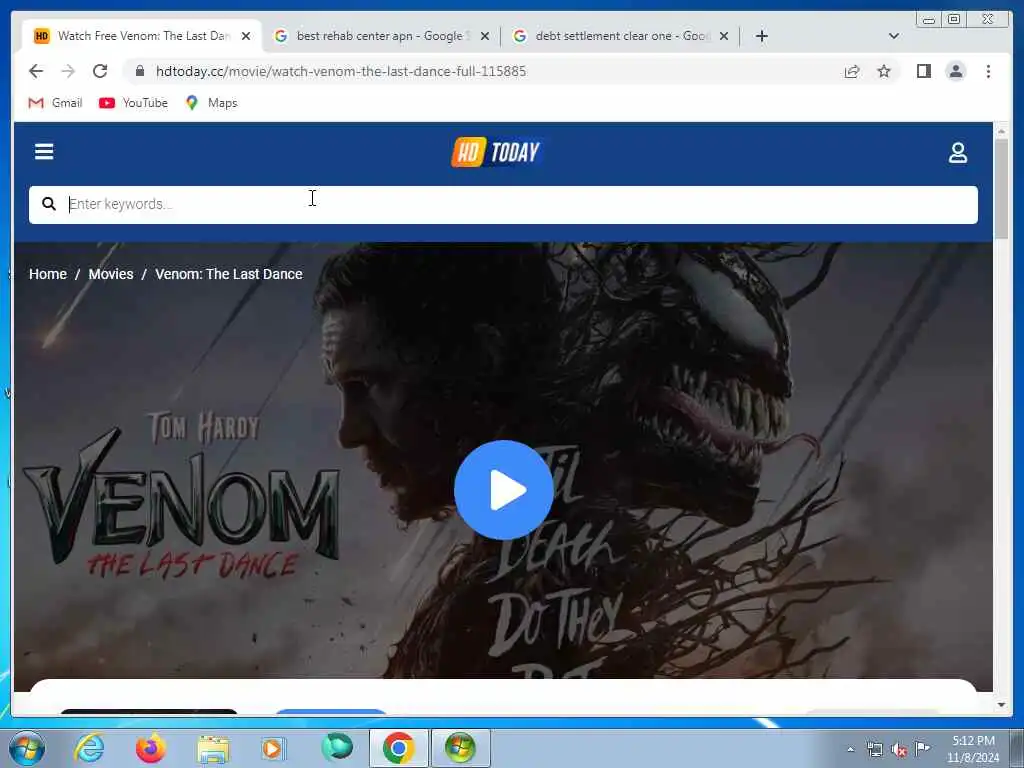
Task: Click the network tray icon
Action: point(874,750)
